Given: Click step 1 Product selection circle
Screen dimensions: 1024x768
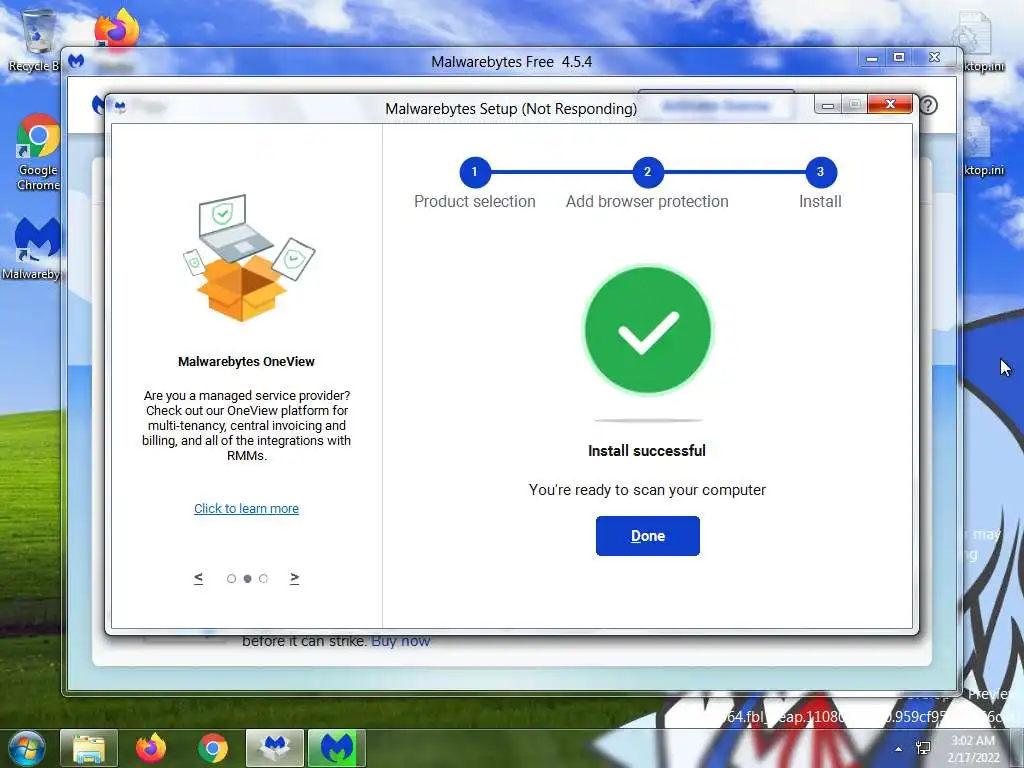Looking at the screenshot, I should pos(475,172).
